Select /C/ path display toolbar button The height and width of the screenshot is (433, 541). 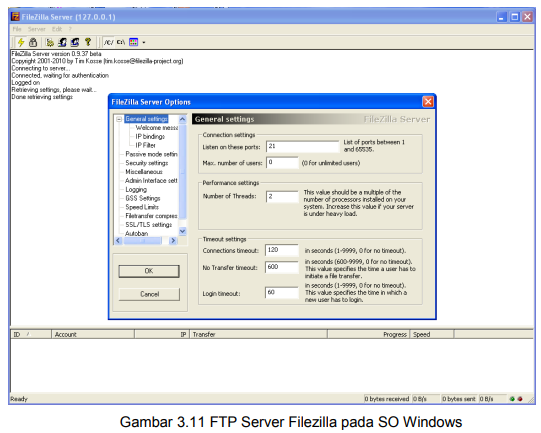[x=108, y=42]
